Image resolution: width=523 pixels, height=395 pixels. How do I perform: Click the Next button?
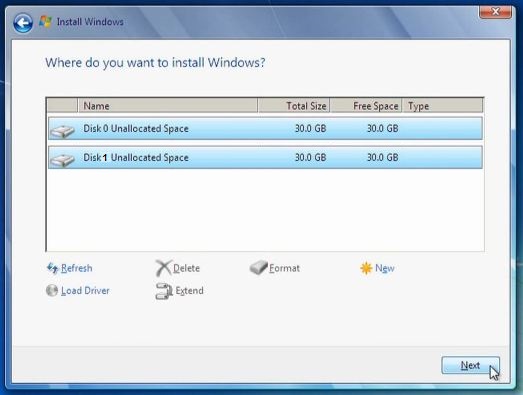click(x=470, y=365)
